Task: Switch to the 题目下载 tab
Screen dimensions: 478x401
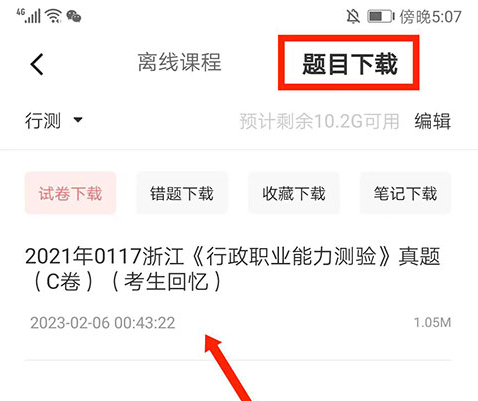Action: pyautogui.click(x=349, y=63)
